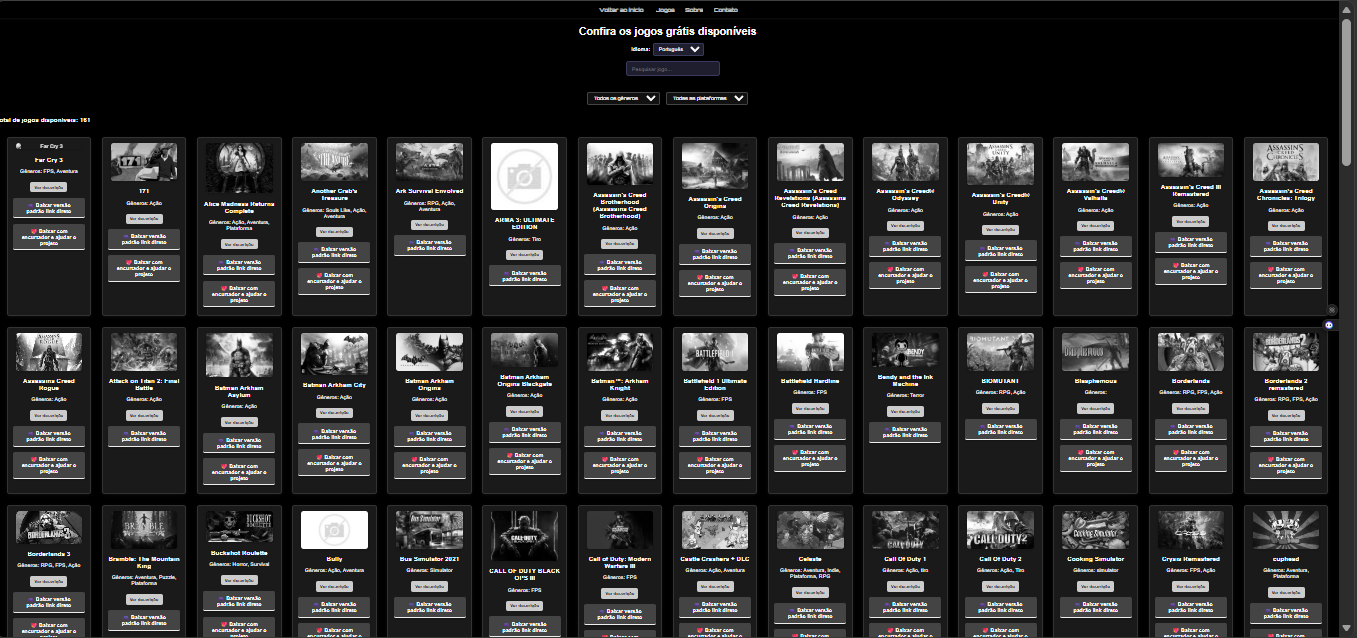
Task: Click the Borderlands 2 remastered cover image
Action: [1286, 352]
